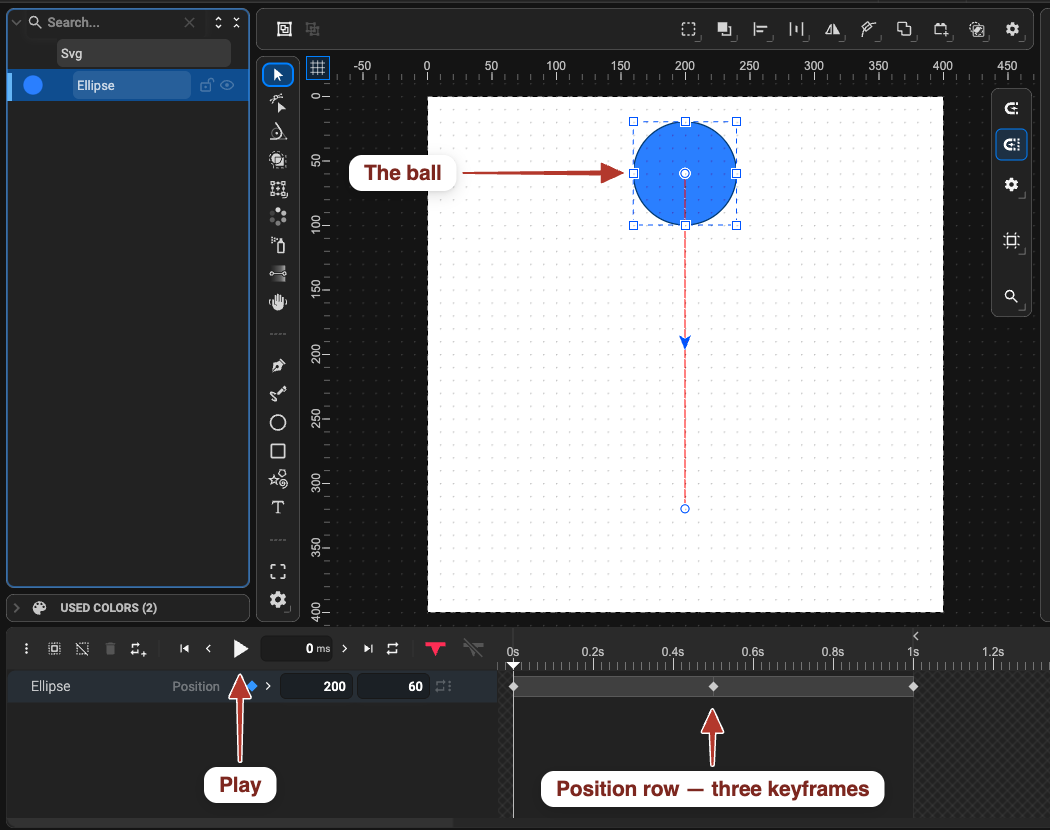Pick the Pen tool
Image resolution: width=1050 pixels, height=830 pixels.
click(278, 366)
